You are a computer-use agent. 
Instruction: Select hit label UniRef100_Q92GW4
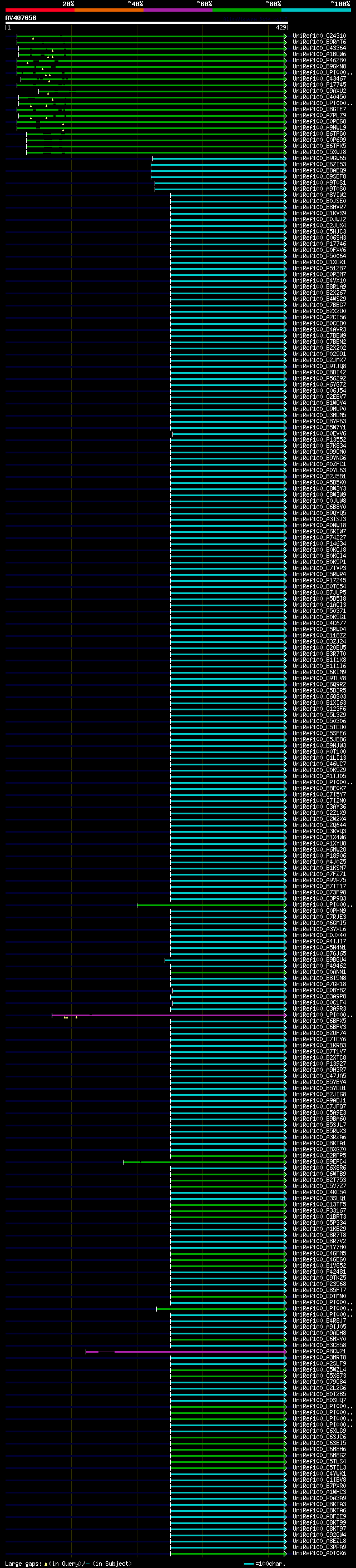tap(319, 1535)
